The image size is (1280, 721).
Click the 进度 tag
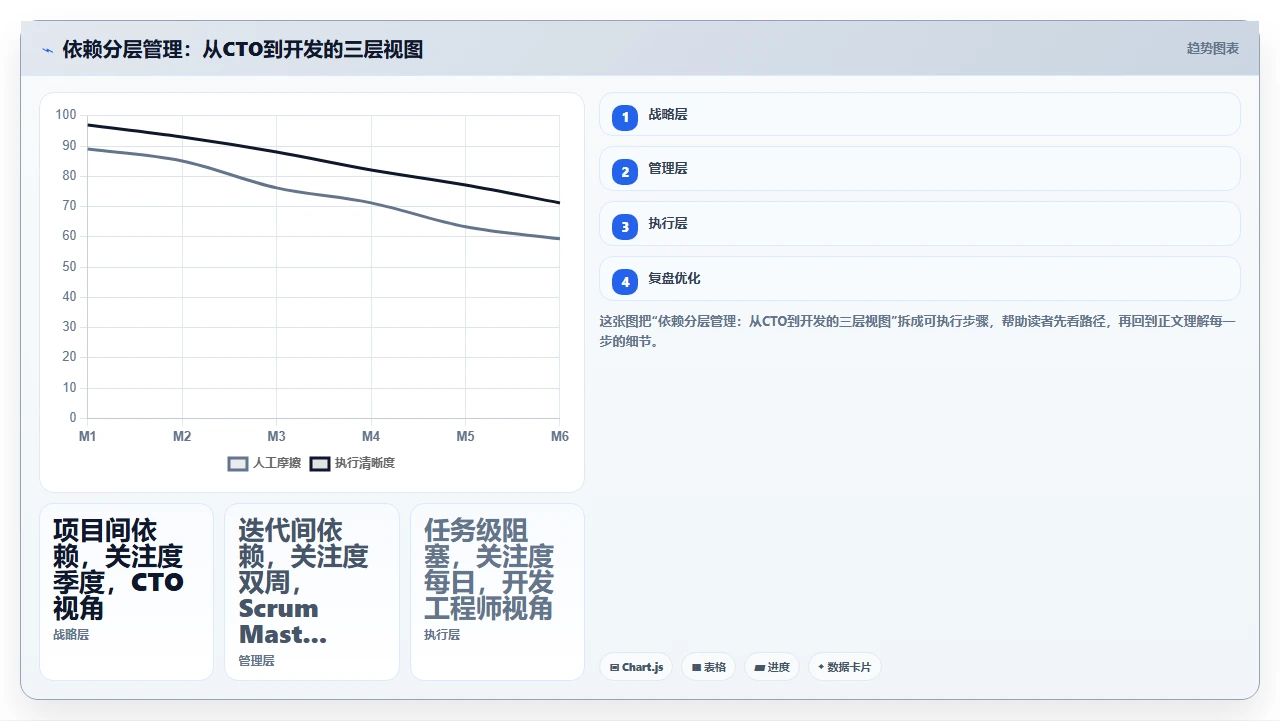point(772,667)
